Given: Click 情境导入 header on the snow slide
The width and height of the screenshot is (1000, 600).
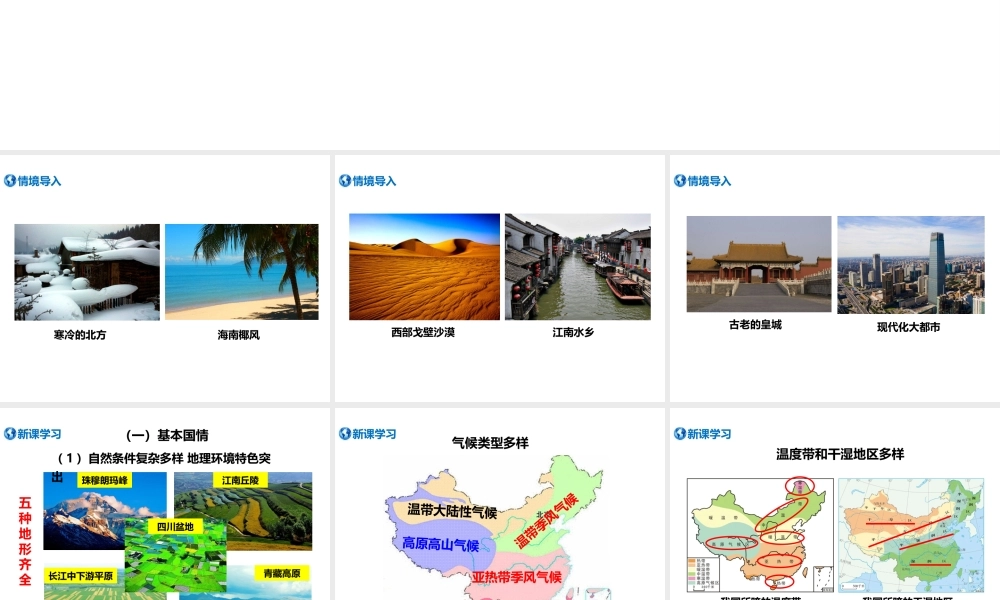Looking at the screenshot, I should click(39, 181).
